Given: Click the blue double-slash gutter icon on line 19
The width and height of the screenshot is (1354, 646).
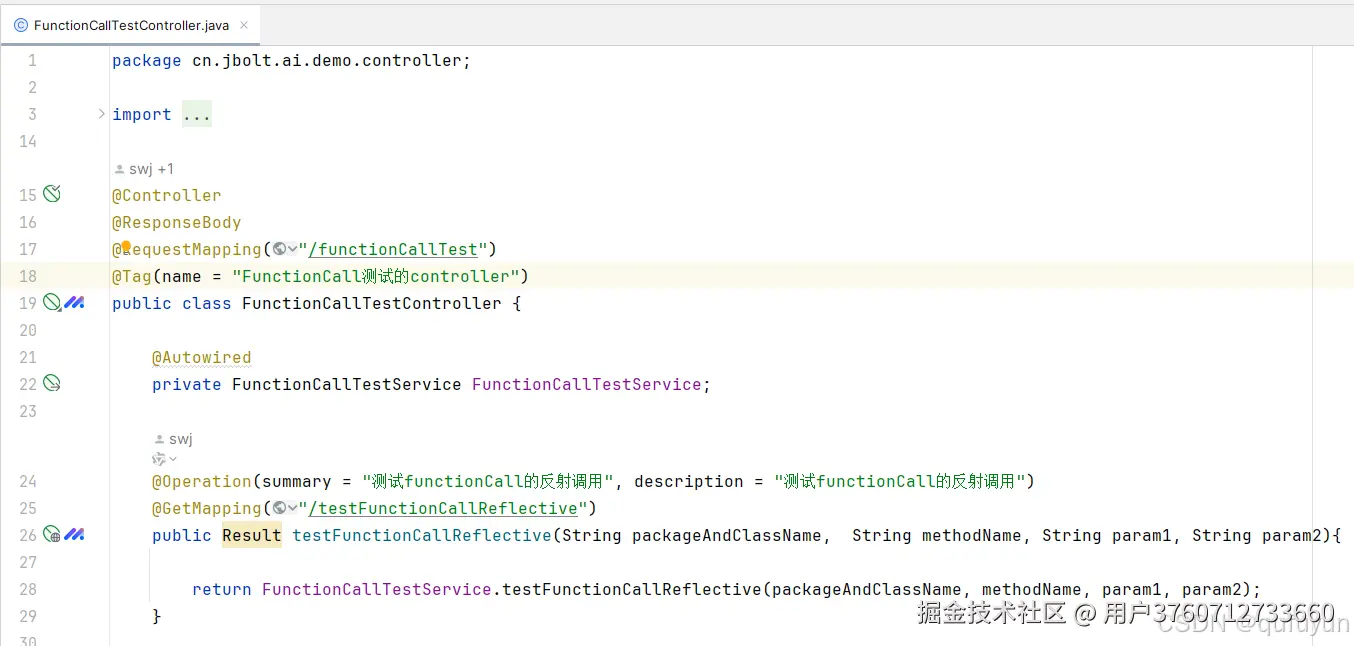Looking at the screenshot, I should [x=74, y=302].
